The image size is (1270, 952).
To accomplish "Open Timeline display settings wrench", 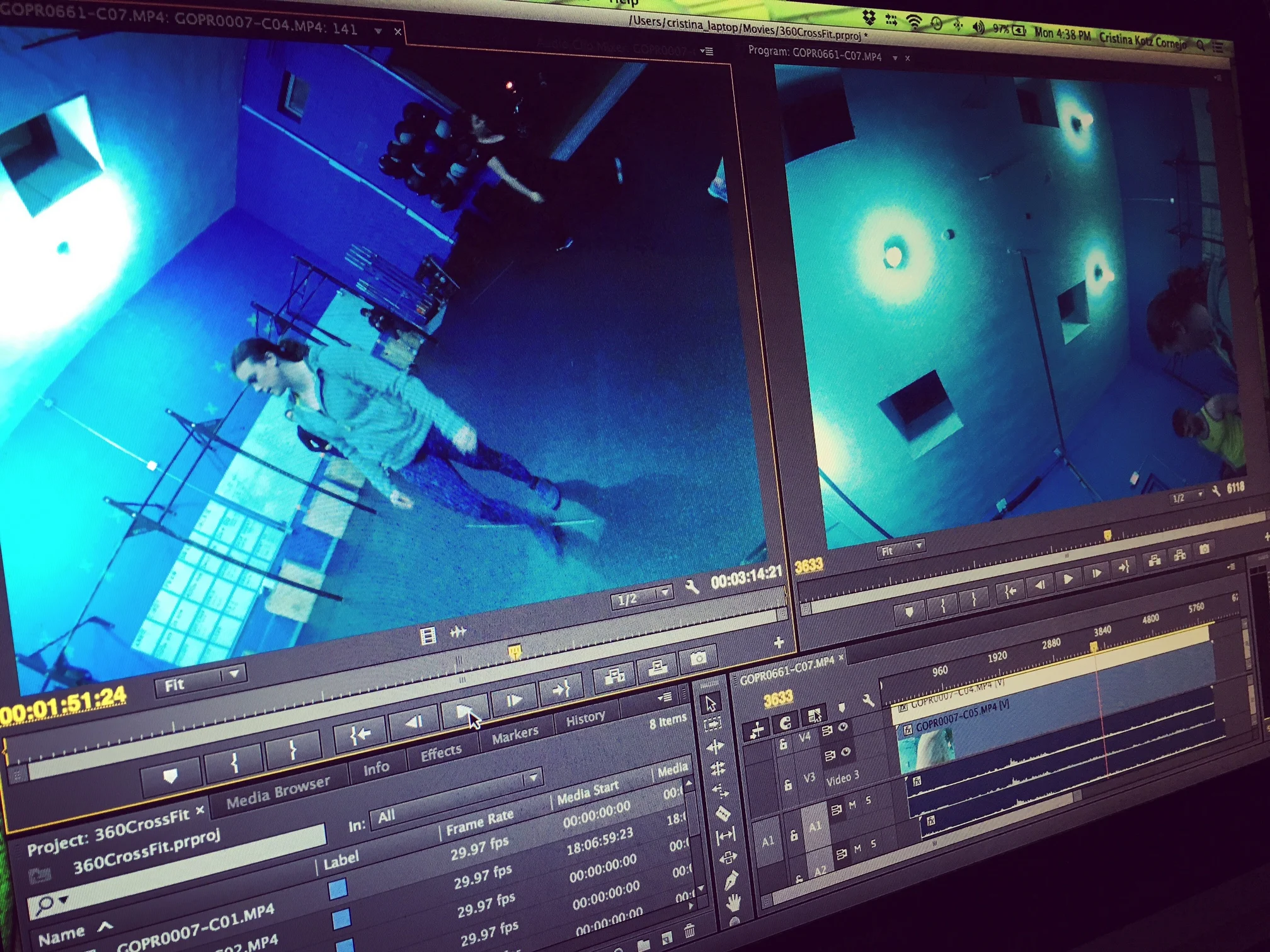I will 867,700.
